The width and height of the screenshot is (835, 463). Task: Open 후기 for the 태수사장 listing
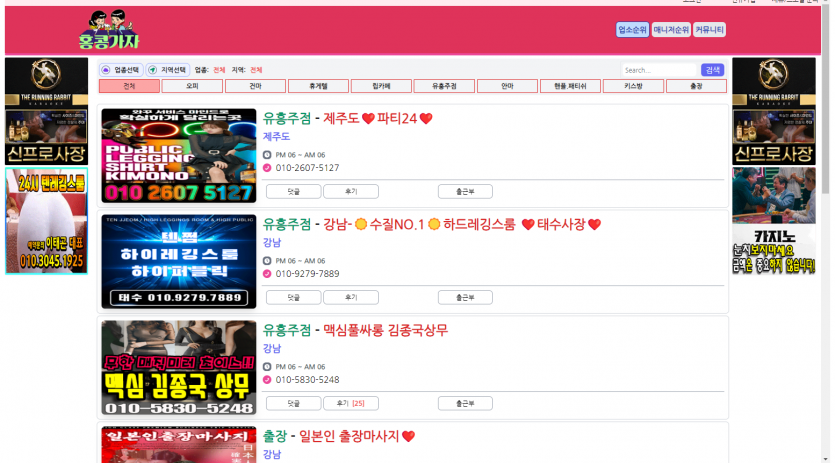(351, 298)
